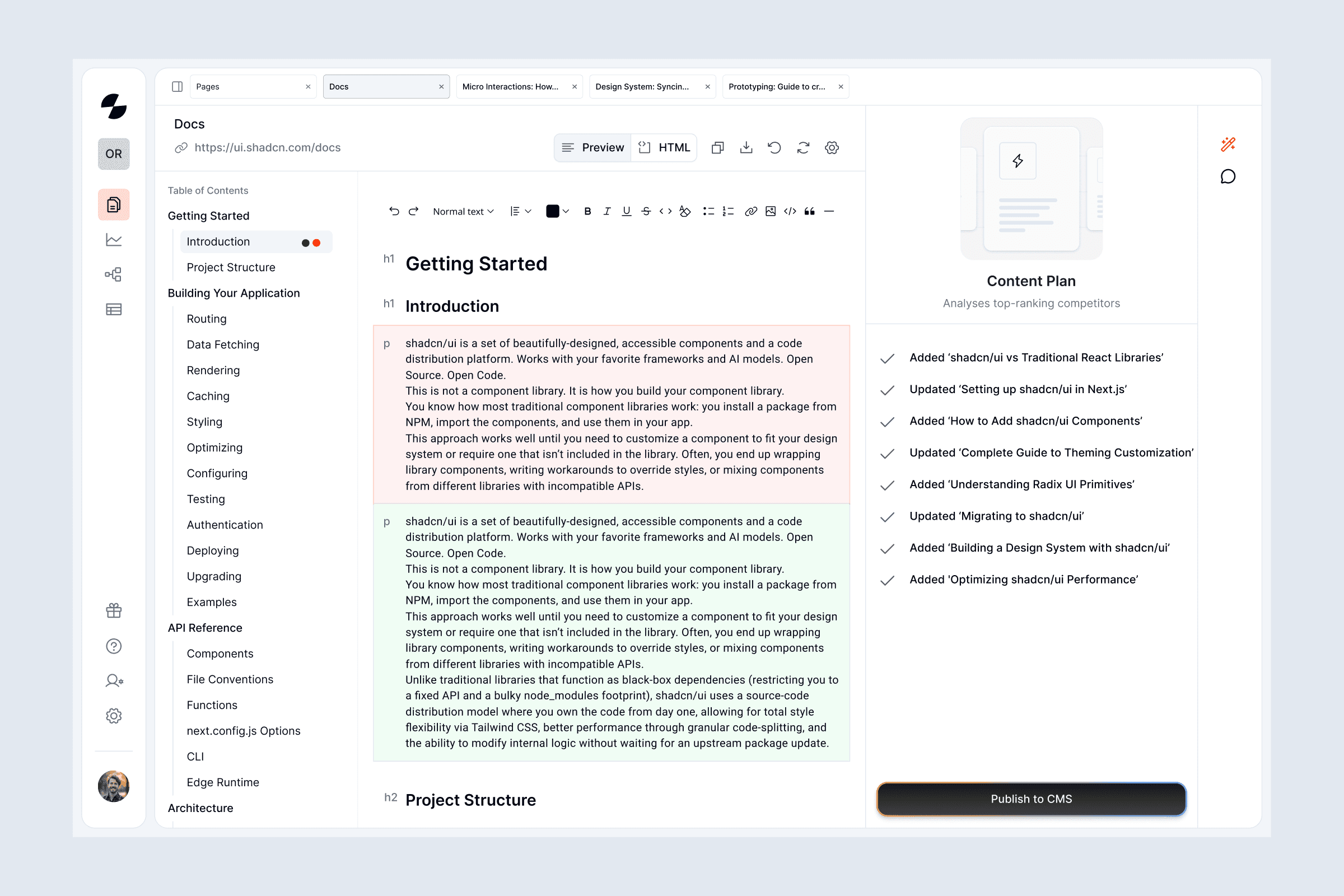Switch to Preview mode

pos(593,148)
